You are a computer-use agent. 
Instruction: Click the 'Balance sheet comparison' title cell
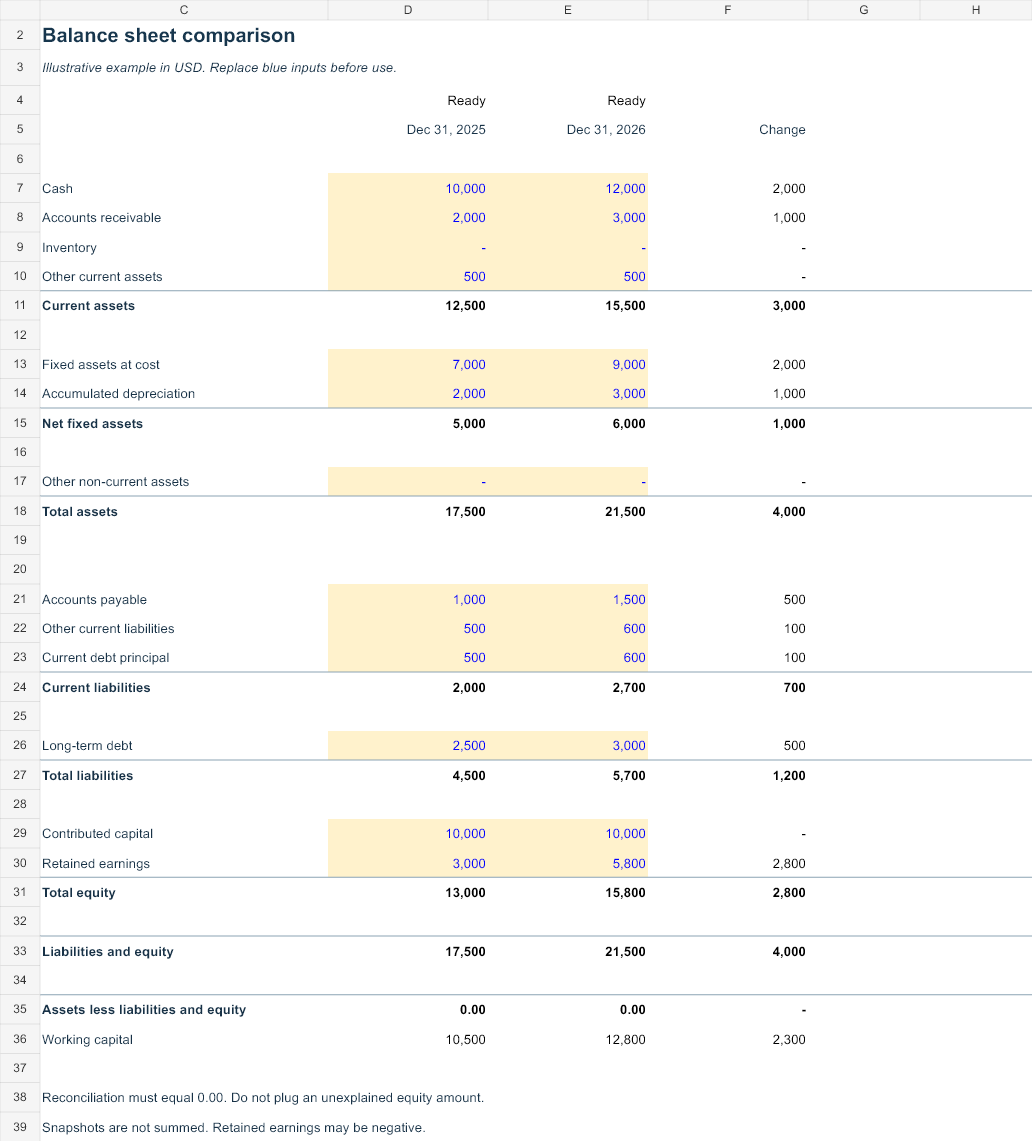[169, 35]
